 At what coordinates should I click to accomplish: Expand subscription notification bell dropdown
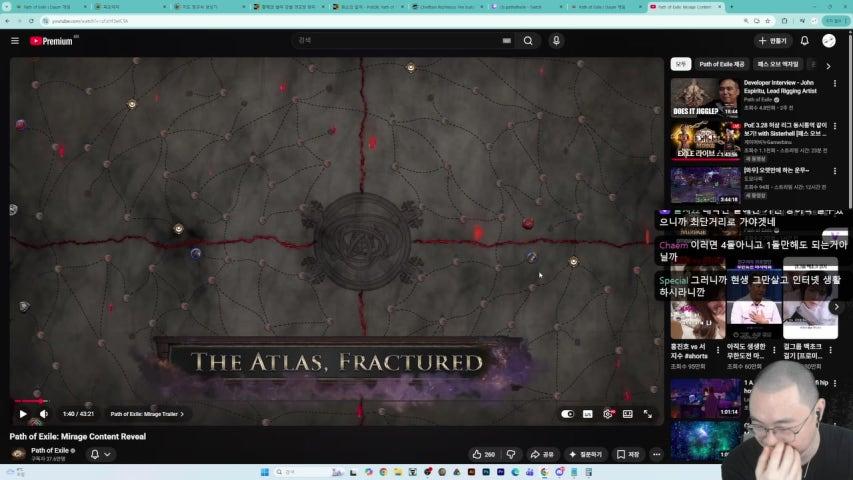click(100, 454)
